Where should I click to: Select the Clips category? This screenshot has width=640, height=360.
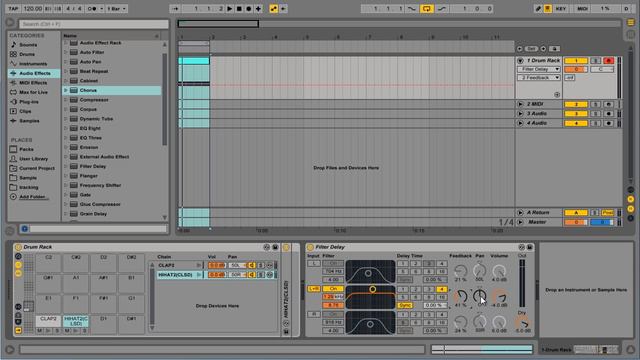[25, 111]
